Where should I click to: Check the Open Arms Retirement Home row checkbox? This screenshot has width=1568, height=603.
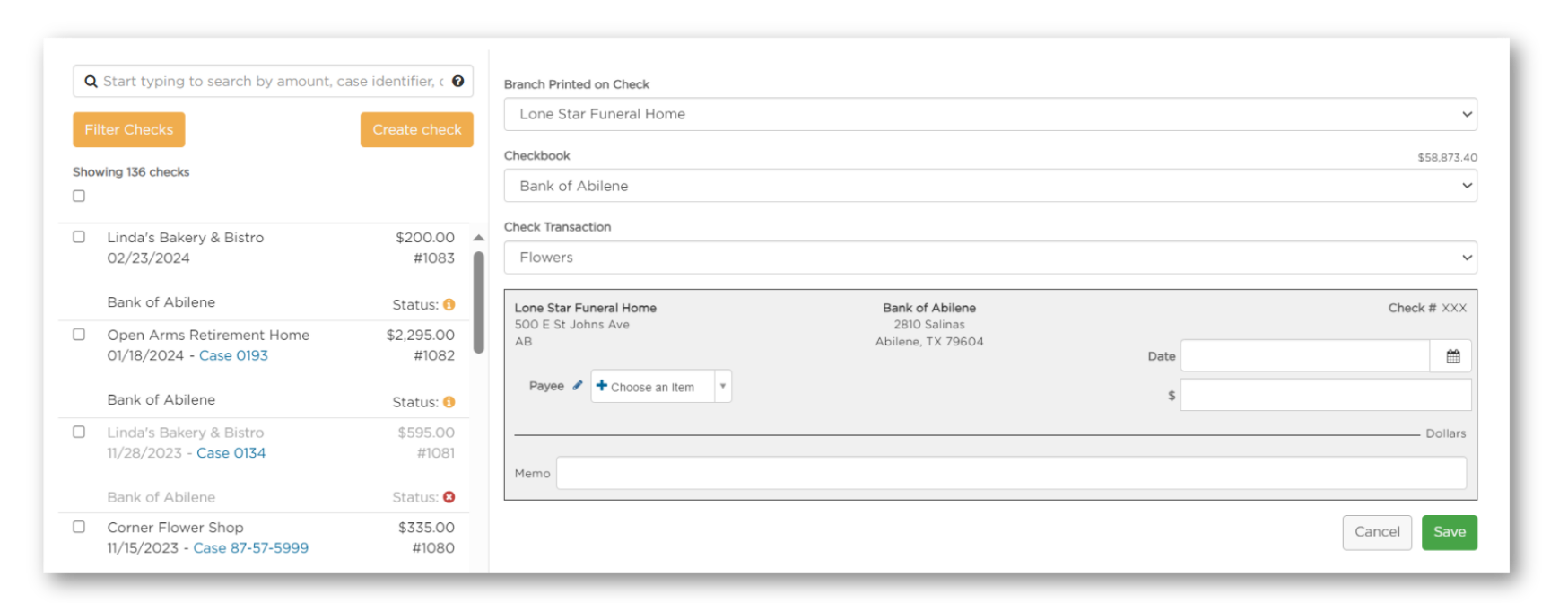(x=78, y=334)
